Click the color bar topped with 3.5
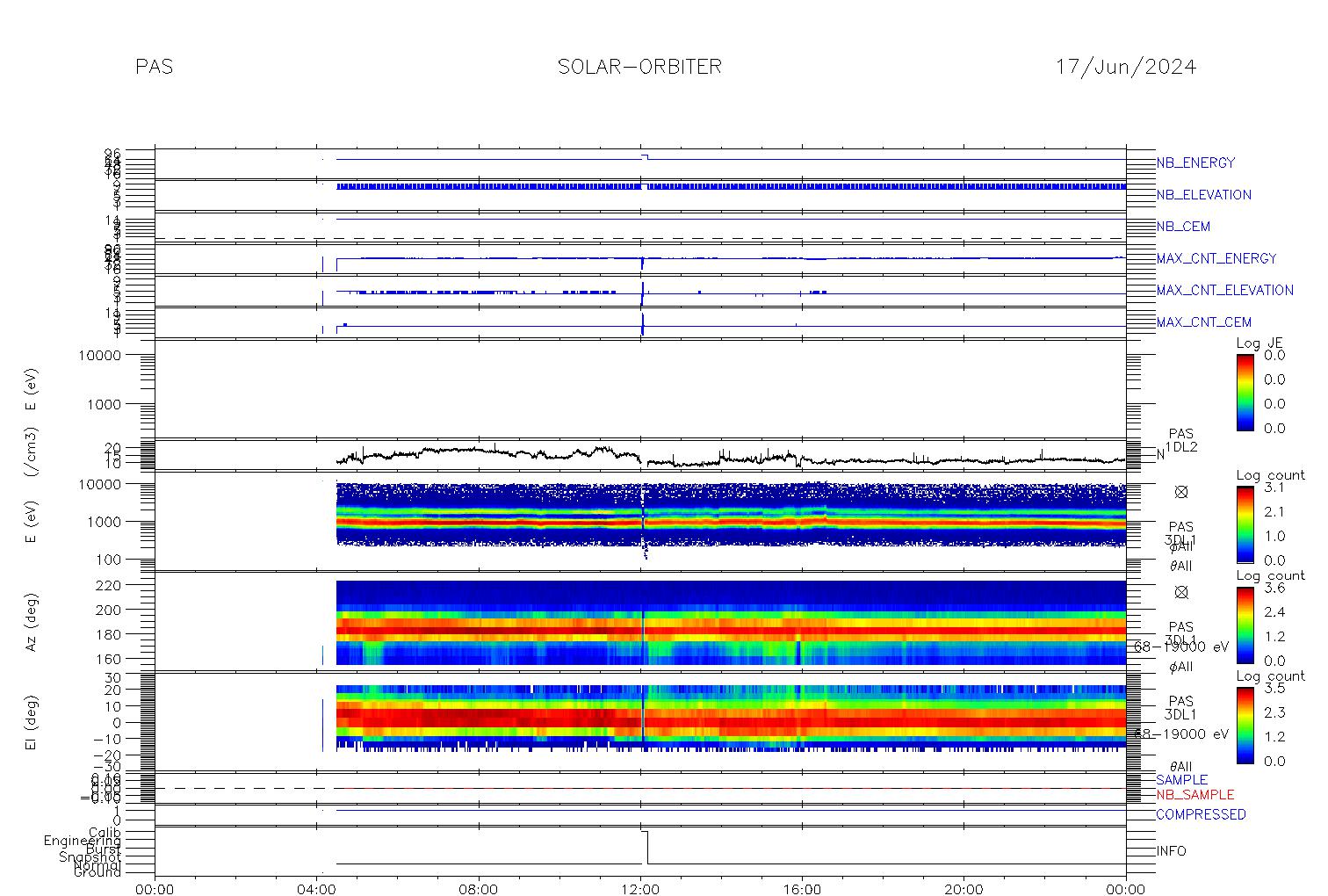Image resolution: width=1328 pixels, height=896 pixels. 1245,725
